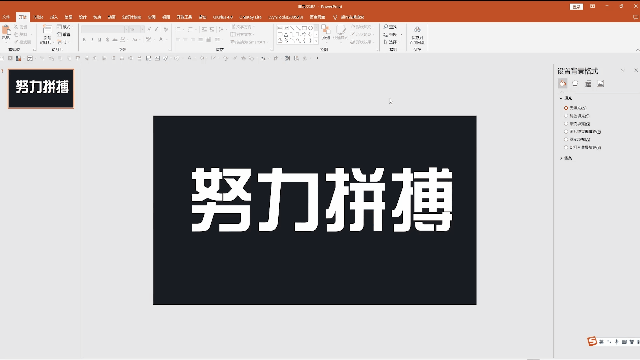
Task: Clear all text formatting
Action: click(x=165, y=29)
